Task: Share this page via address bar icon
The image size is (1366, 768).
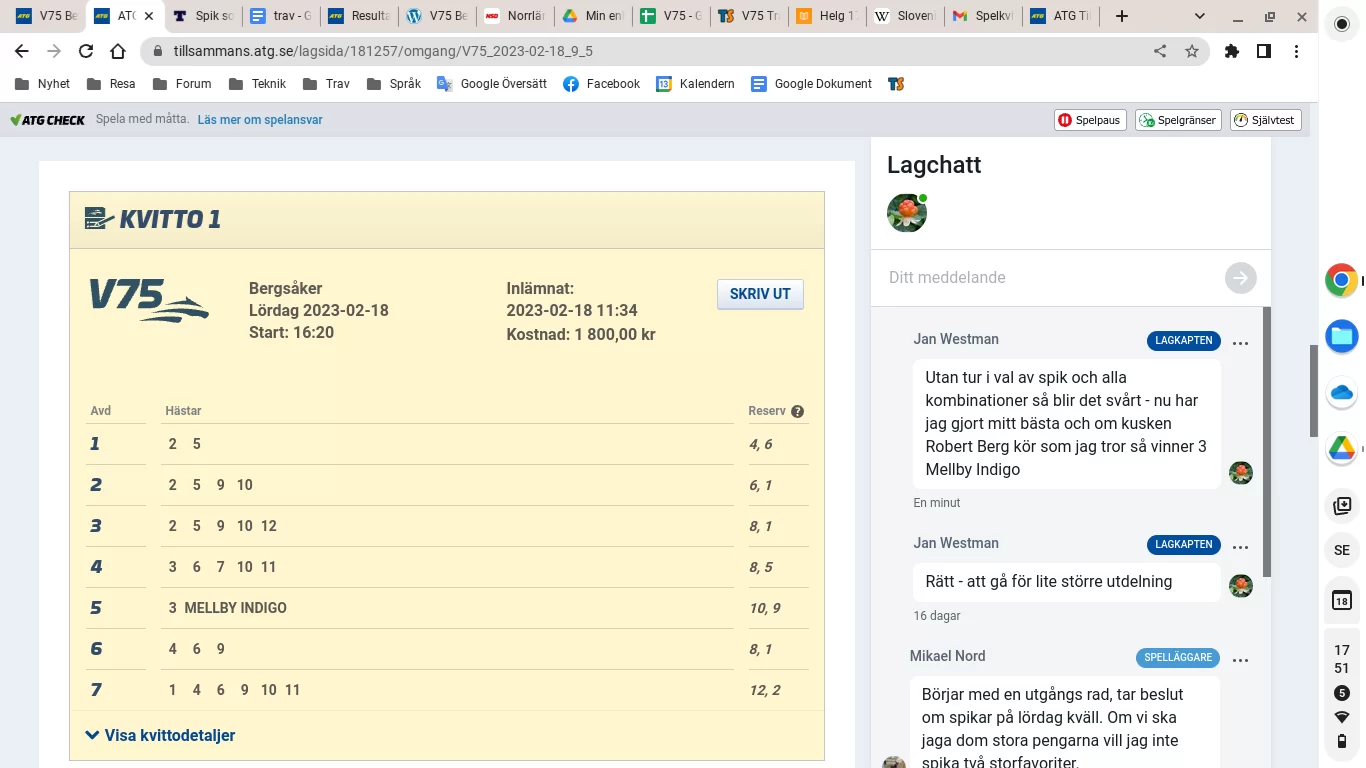Action: click(x=1160, y=51)
